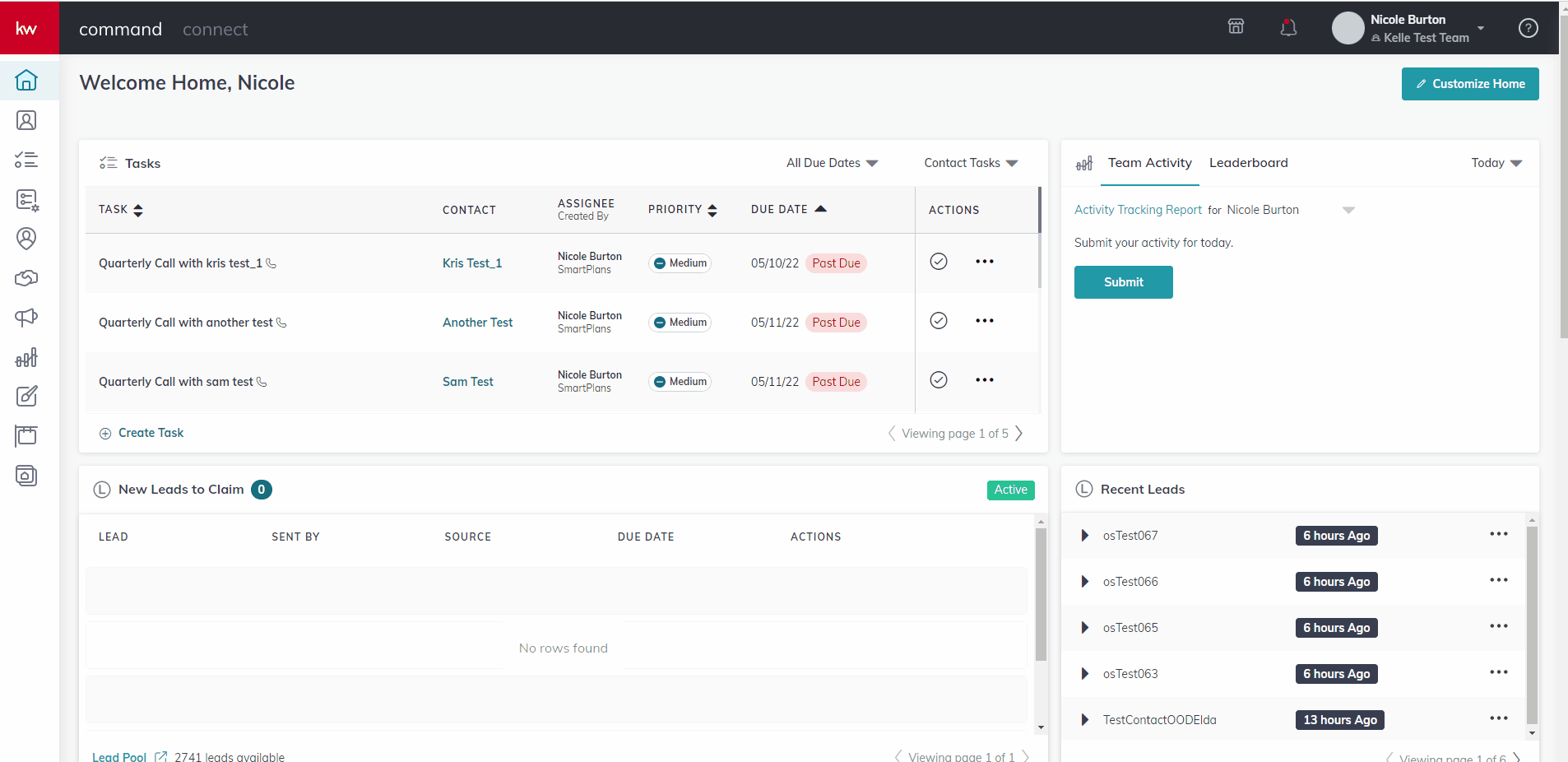Open the calendar-style sidebar icon
Viewport: 1568px width, 762px height.
[26, 435]
